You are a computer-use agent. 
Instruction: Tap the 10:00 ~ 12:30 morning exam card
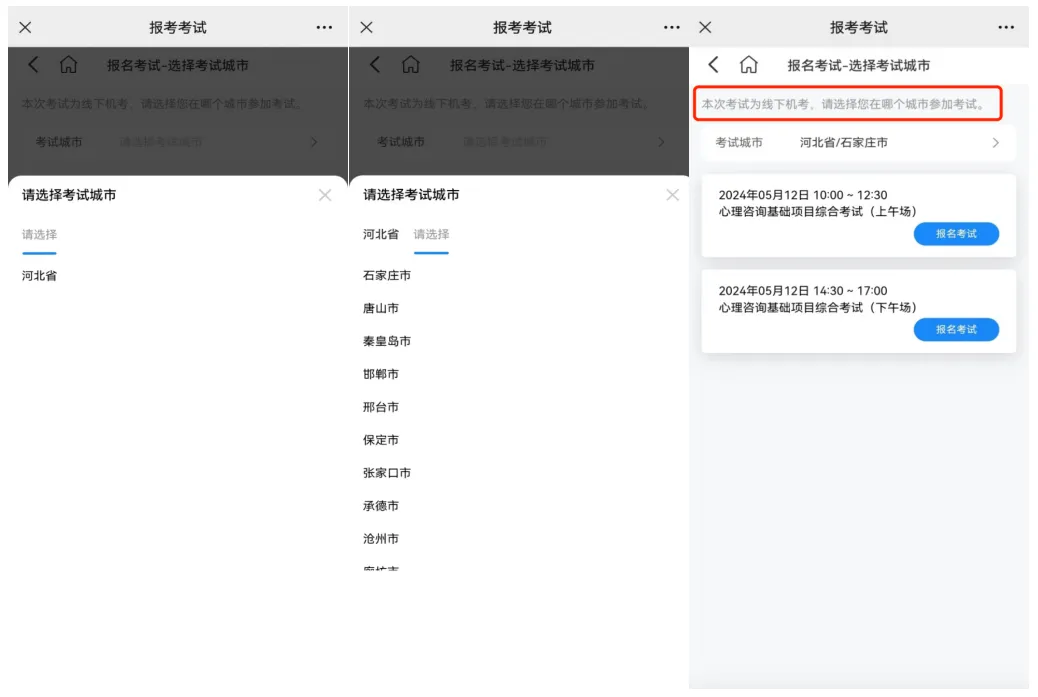[859, 216]
